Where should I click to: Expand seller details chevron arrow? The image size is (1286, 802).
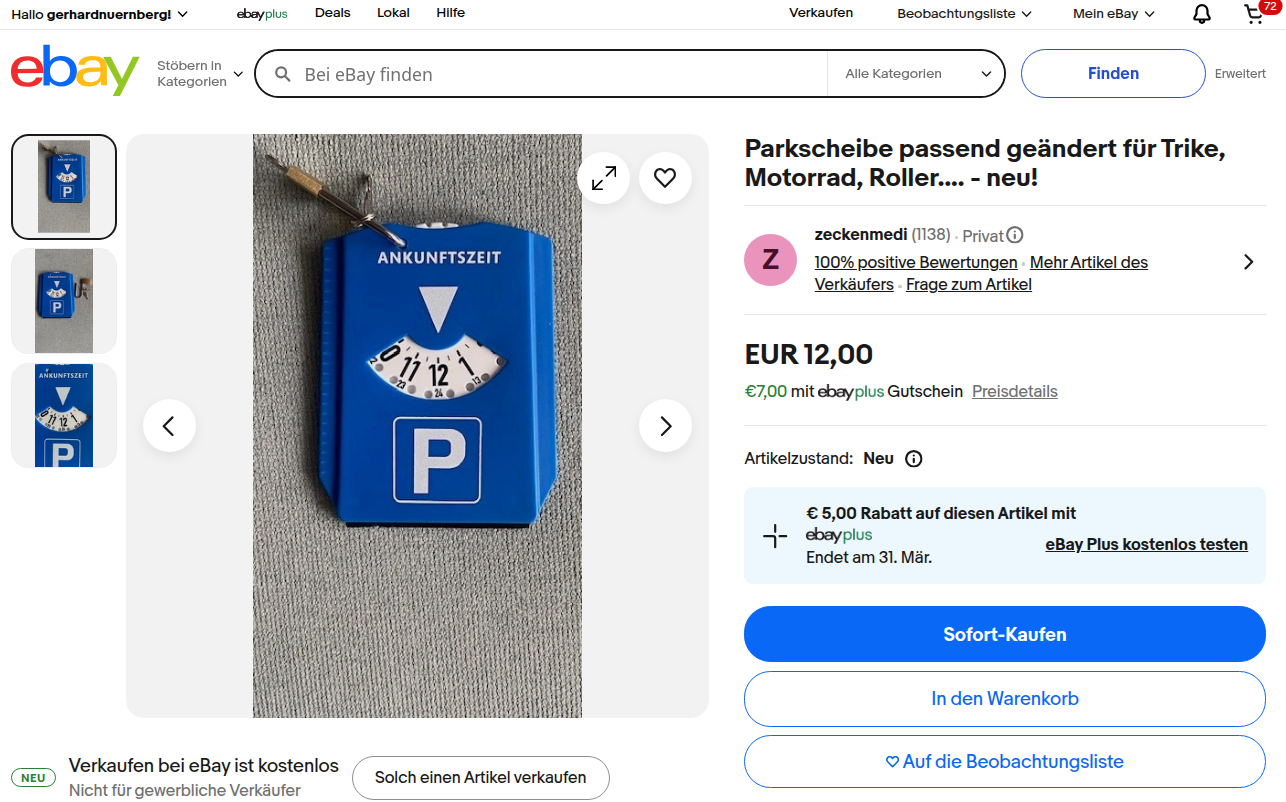[x=1248, y=262]
